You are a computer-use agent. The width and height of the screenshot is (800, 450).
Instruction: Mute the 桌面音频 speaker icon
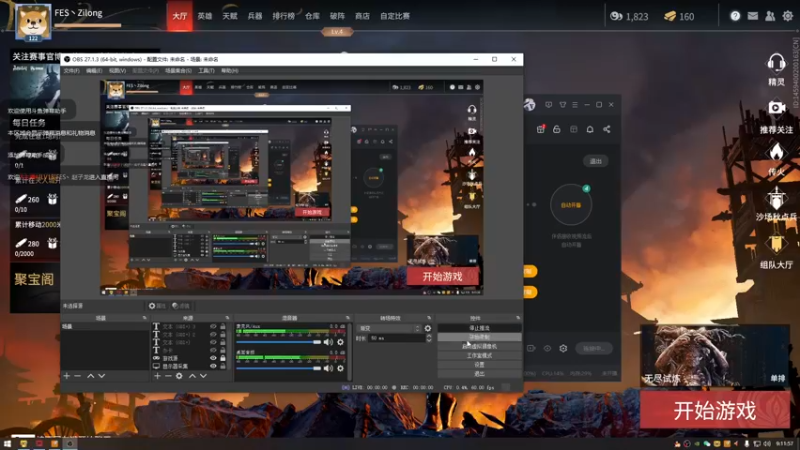328,368
